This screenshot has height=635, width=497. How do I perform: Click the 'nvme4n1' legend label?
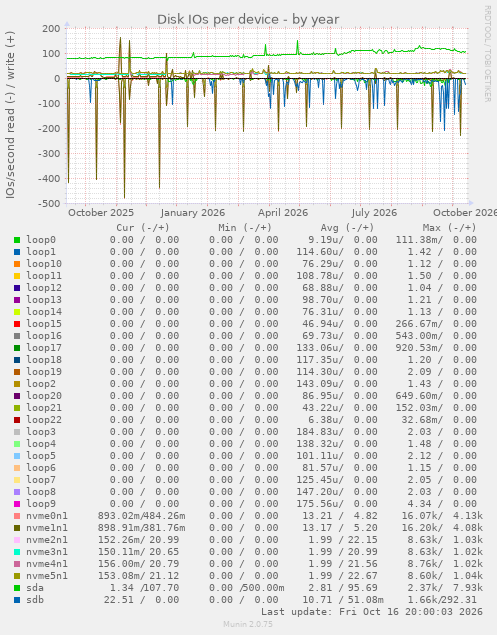pos(47,564)
